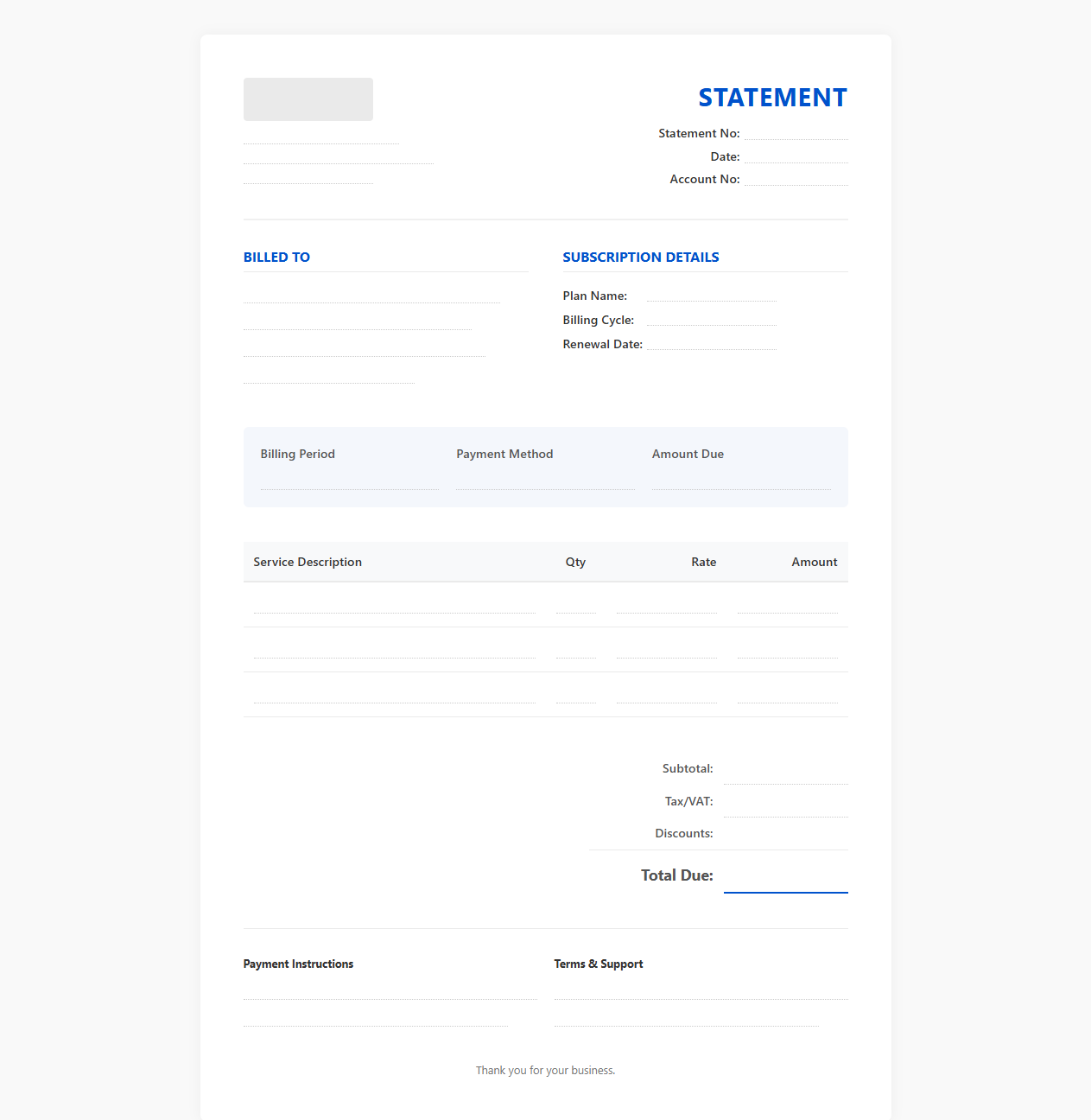The image size is (1091, 1120).
Task: Click the Billing Cycle field
Action: 712,318
